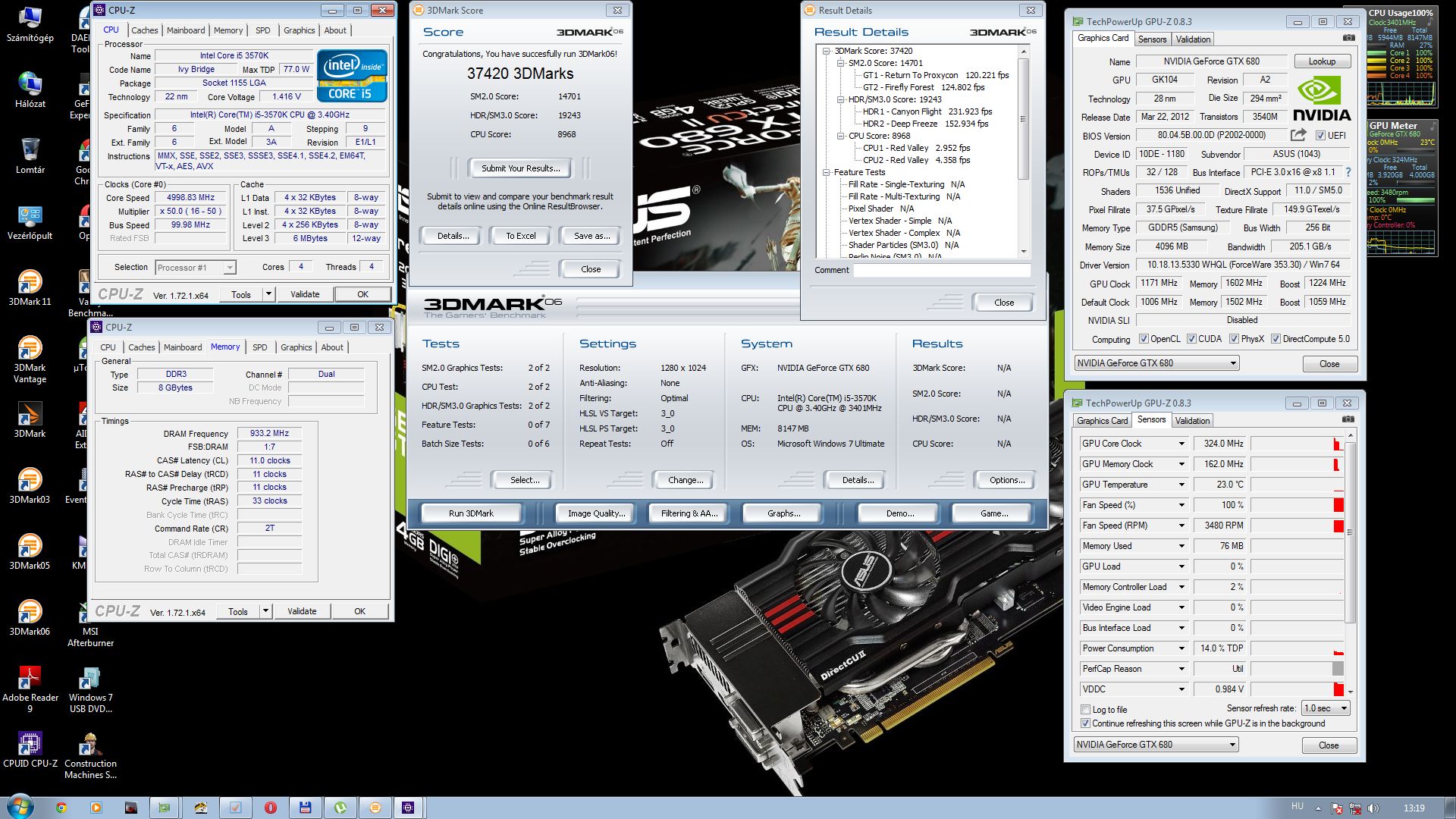The width and height of the screenshot is (1456, 819).
Task: Open the 3DMark desktop shortcut
Action: [x=30, y=420]
